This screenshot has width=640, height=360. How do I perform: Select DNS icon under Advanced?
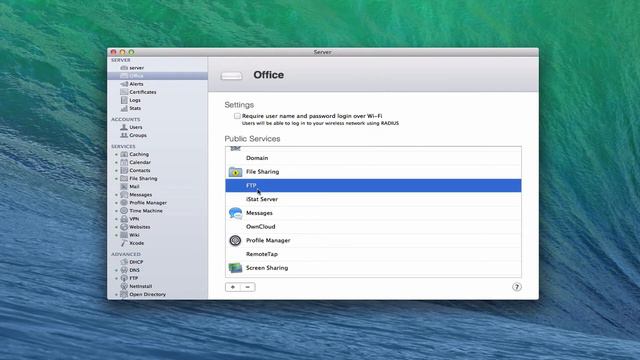tap(124, 270)
